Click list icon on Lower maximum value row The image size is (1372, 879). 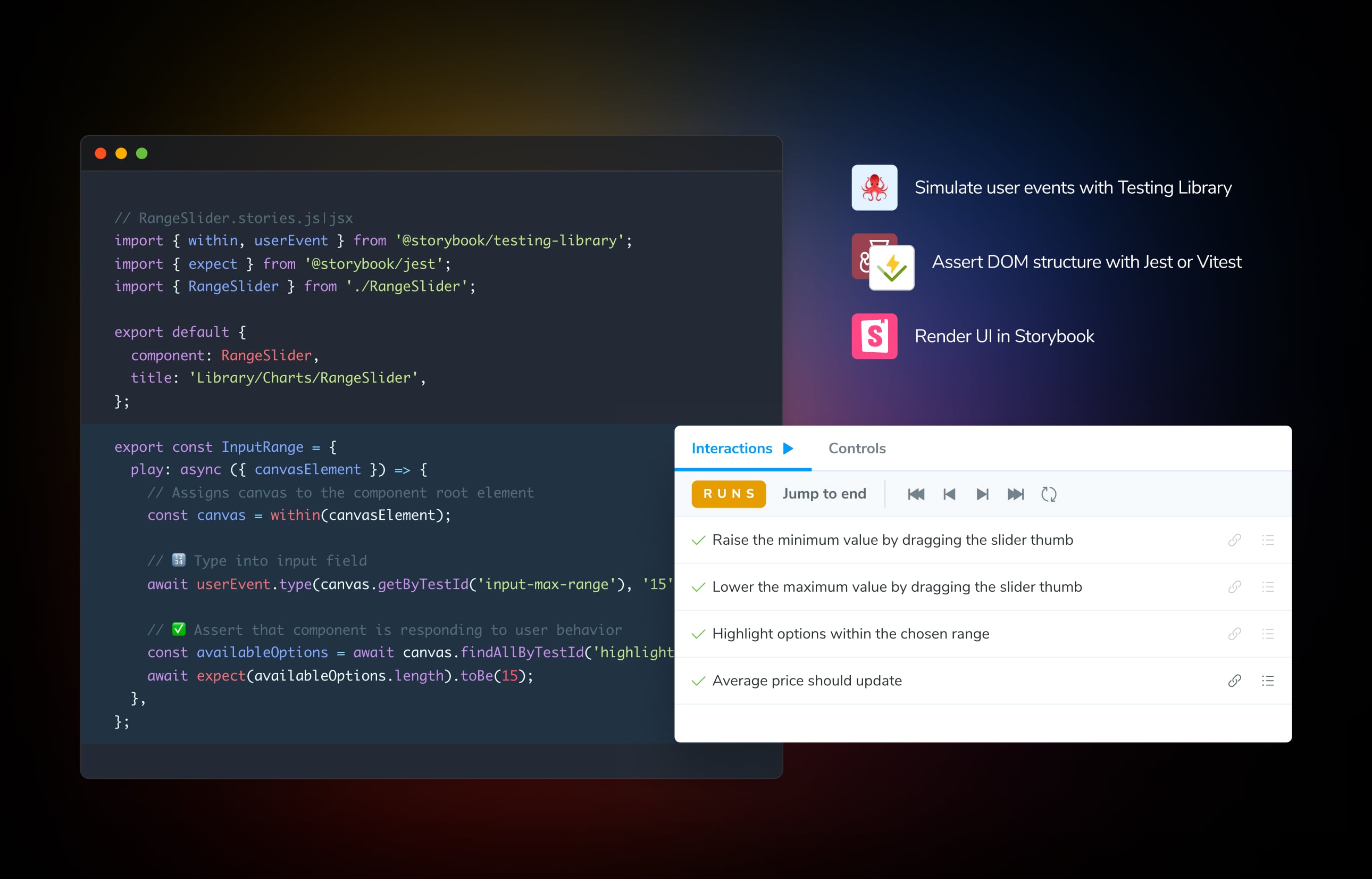tap(1268, 587)
